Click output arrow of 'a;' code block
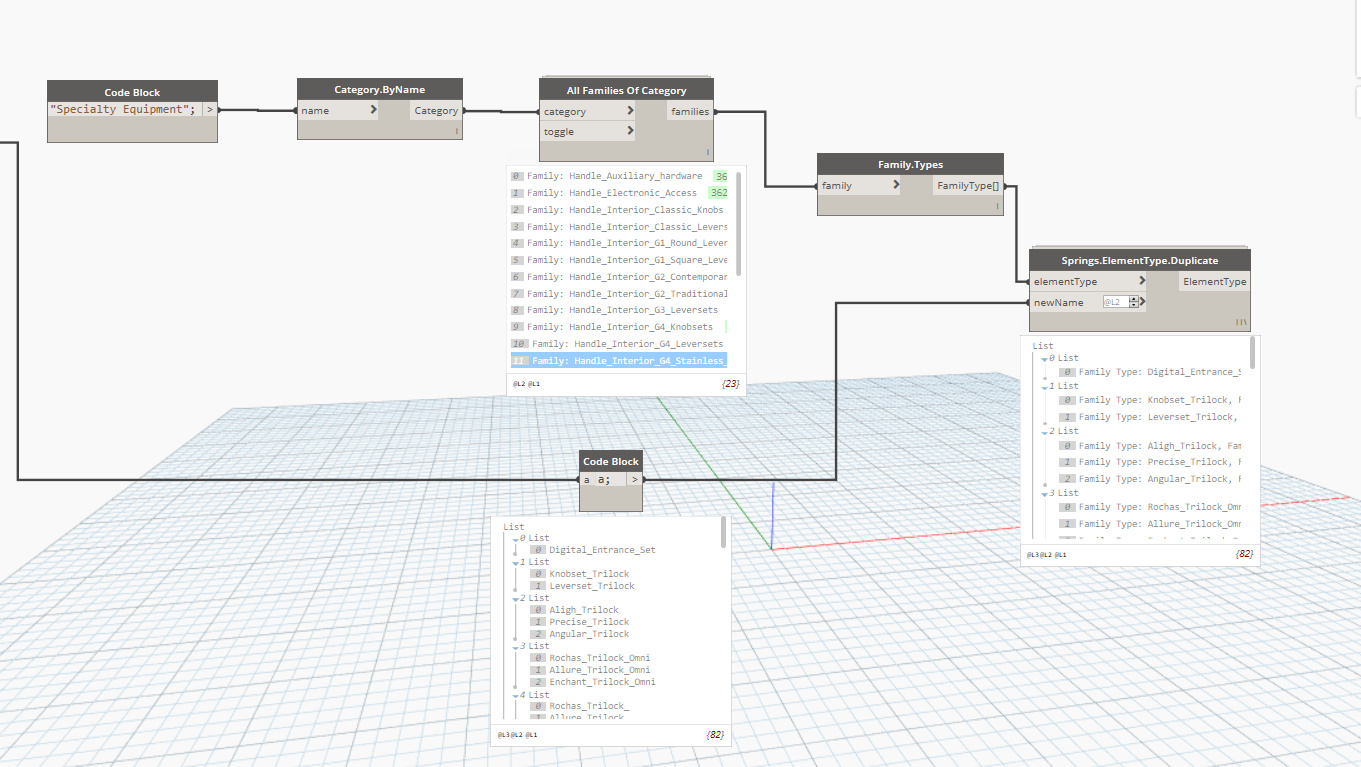 point(634,479)
